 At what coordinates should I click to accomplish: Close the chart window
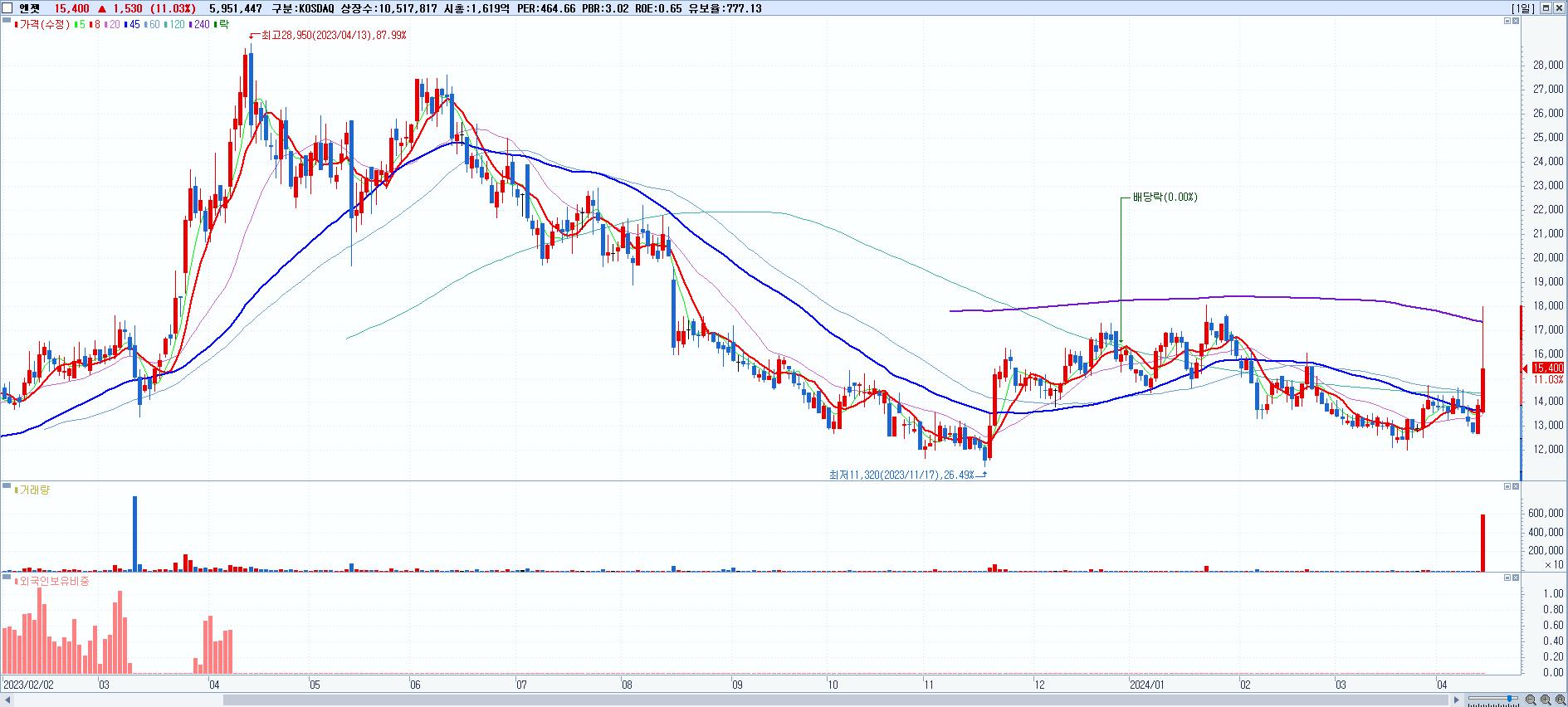[x=1560, y=8]
